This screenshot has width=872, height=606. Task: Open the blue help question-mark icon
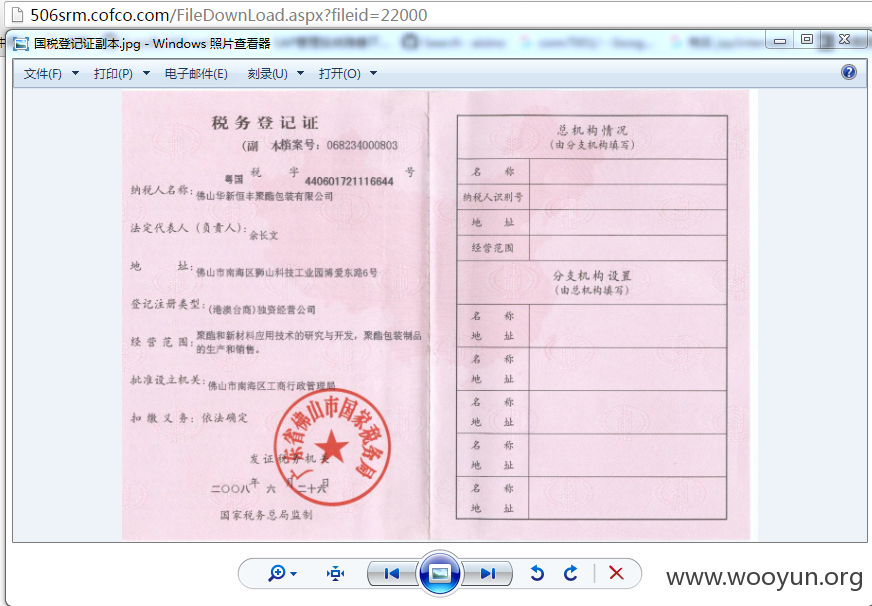[849, 72]
